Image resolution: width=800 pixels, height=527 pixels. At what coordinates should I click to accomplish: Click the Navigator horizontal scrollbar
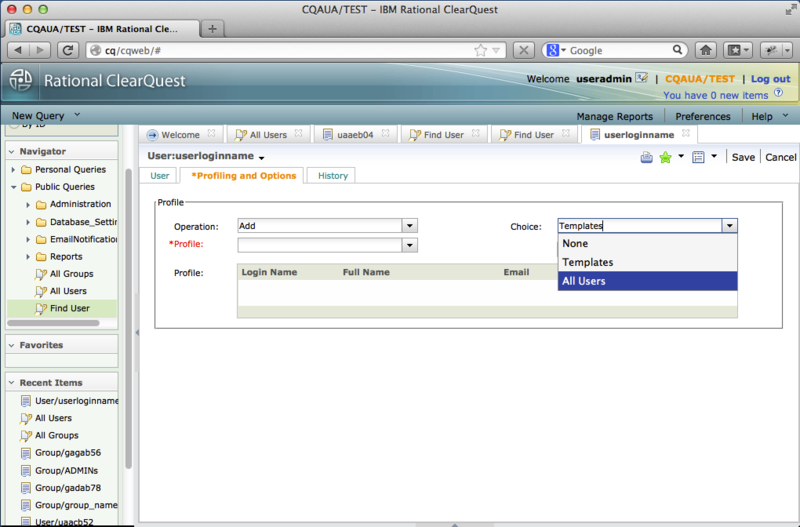pos(53,323)
